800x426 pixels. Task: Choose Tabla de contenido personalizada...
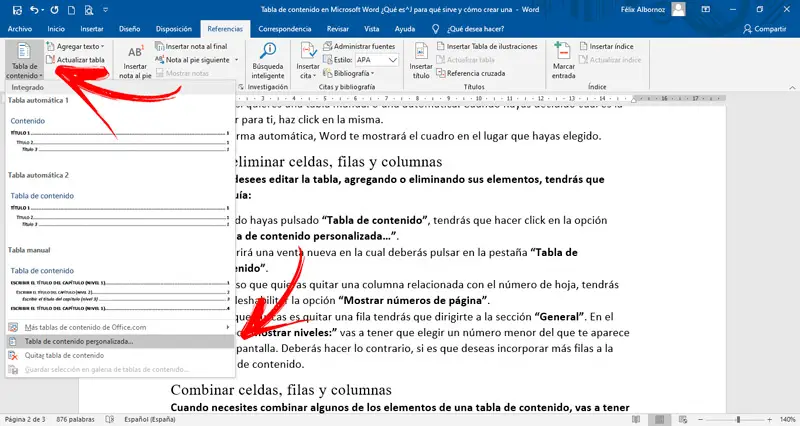[120, 341]
